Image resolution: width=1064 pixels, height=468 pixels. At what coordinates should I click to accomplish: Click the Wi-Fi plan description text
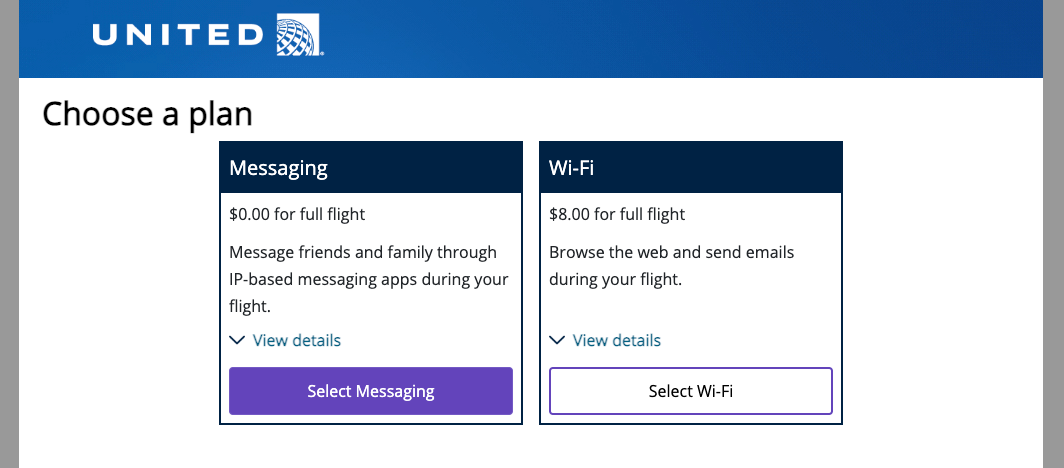point(671,265)
